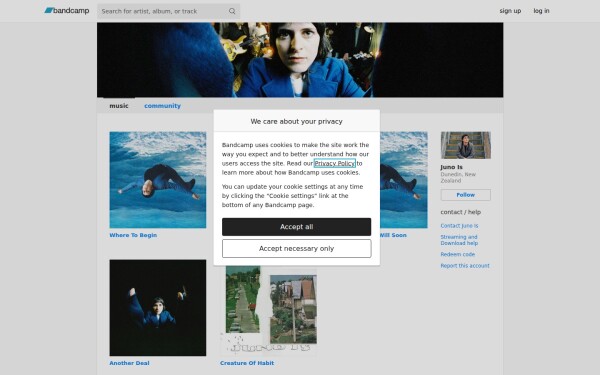The width and height of the screenshot is (600, 375).
Task: Click the Redeem code link
Action: tap(458, 254)
